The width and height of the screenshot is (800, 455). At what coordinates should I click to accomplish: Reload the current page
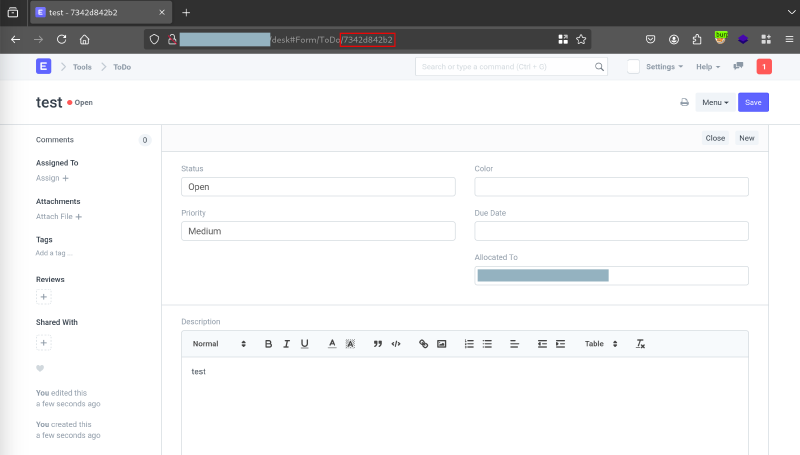click(61, 39)
